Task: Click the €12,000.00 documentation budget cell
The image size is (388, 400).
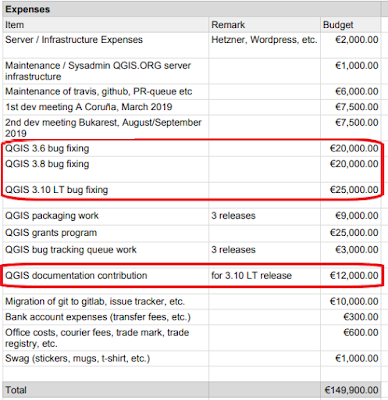Action: click(x=351, y=276)
